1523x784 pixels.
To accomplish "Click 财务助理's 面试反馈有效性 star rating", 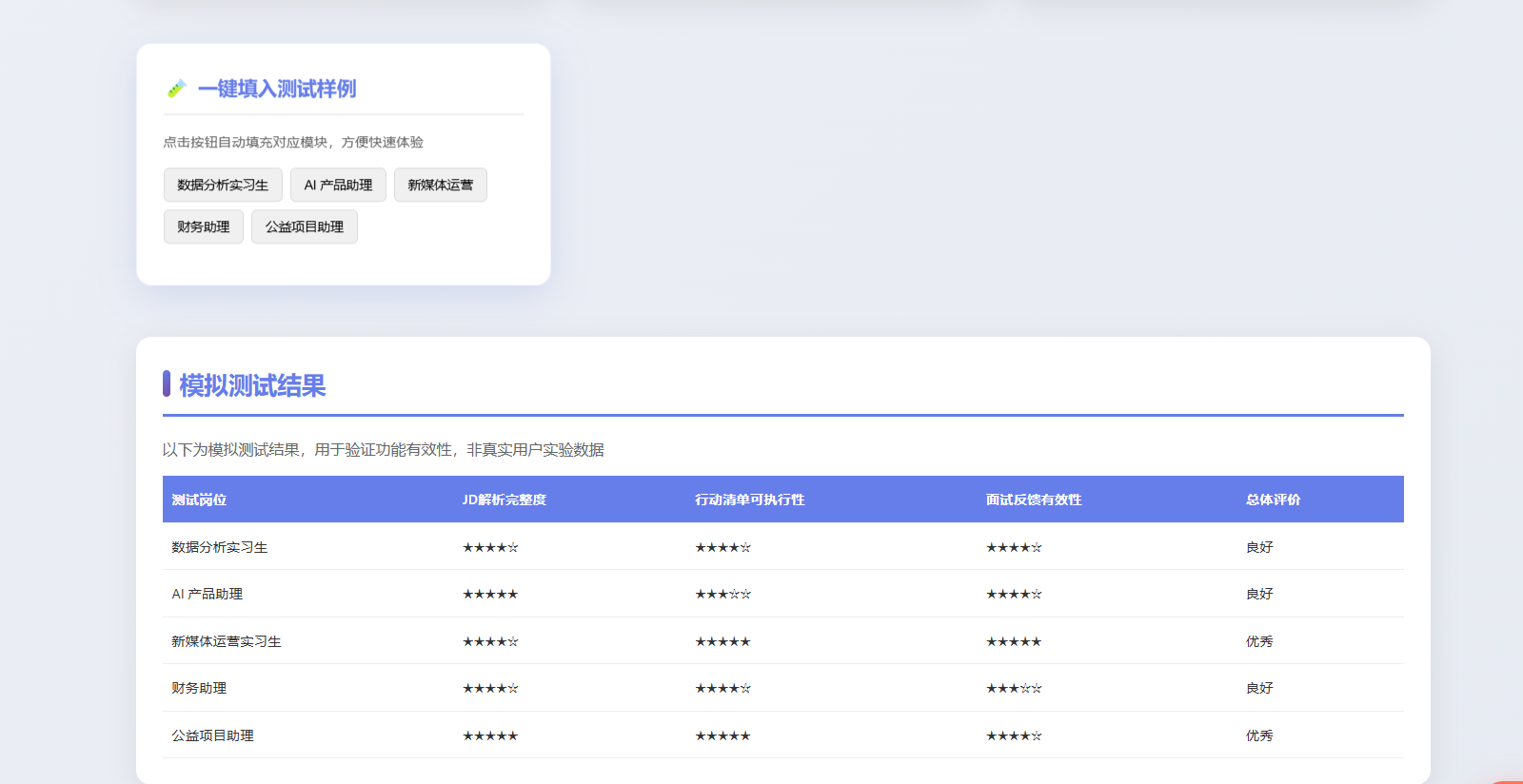I will [x=1014, y=688].
